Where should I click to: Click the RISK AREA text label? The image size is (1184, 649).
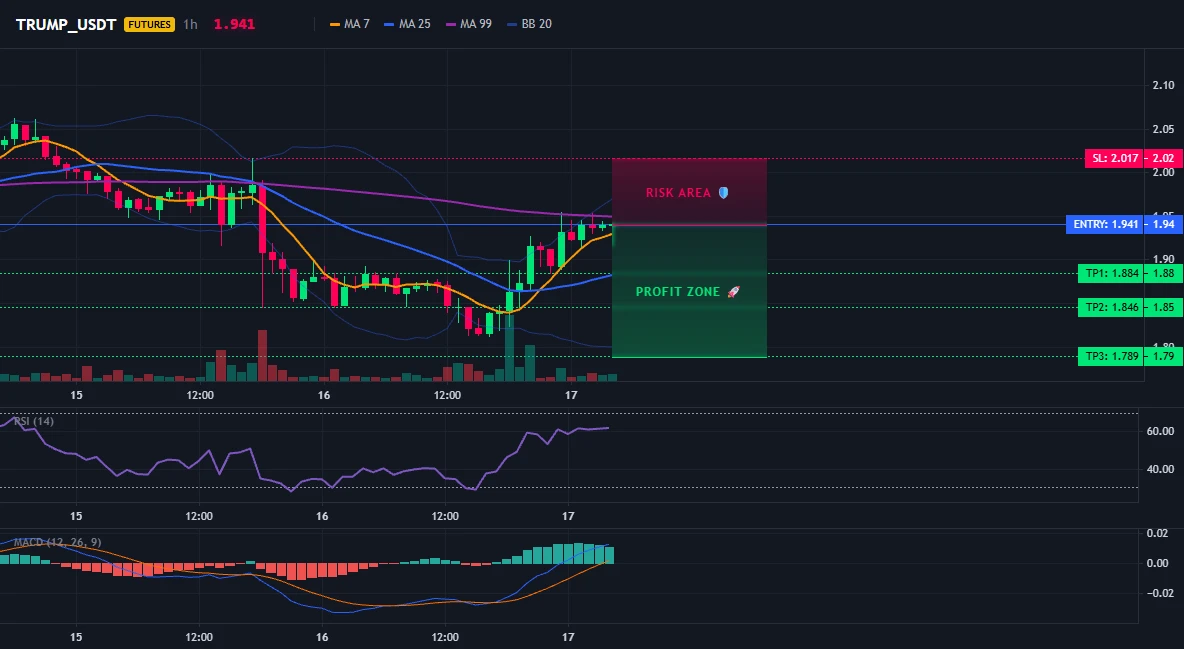[x=678, y=193]
